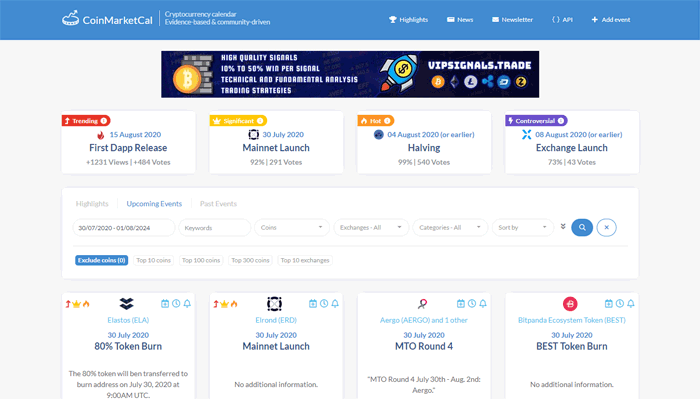The width and height of the screenshot is (700, 399).
Task: Click the Bitpanda BEST coin logo
Action: pyautogui.click(x=570, y=303)
